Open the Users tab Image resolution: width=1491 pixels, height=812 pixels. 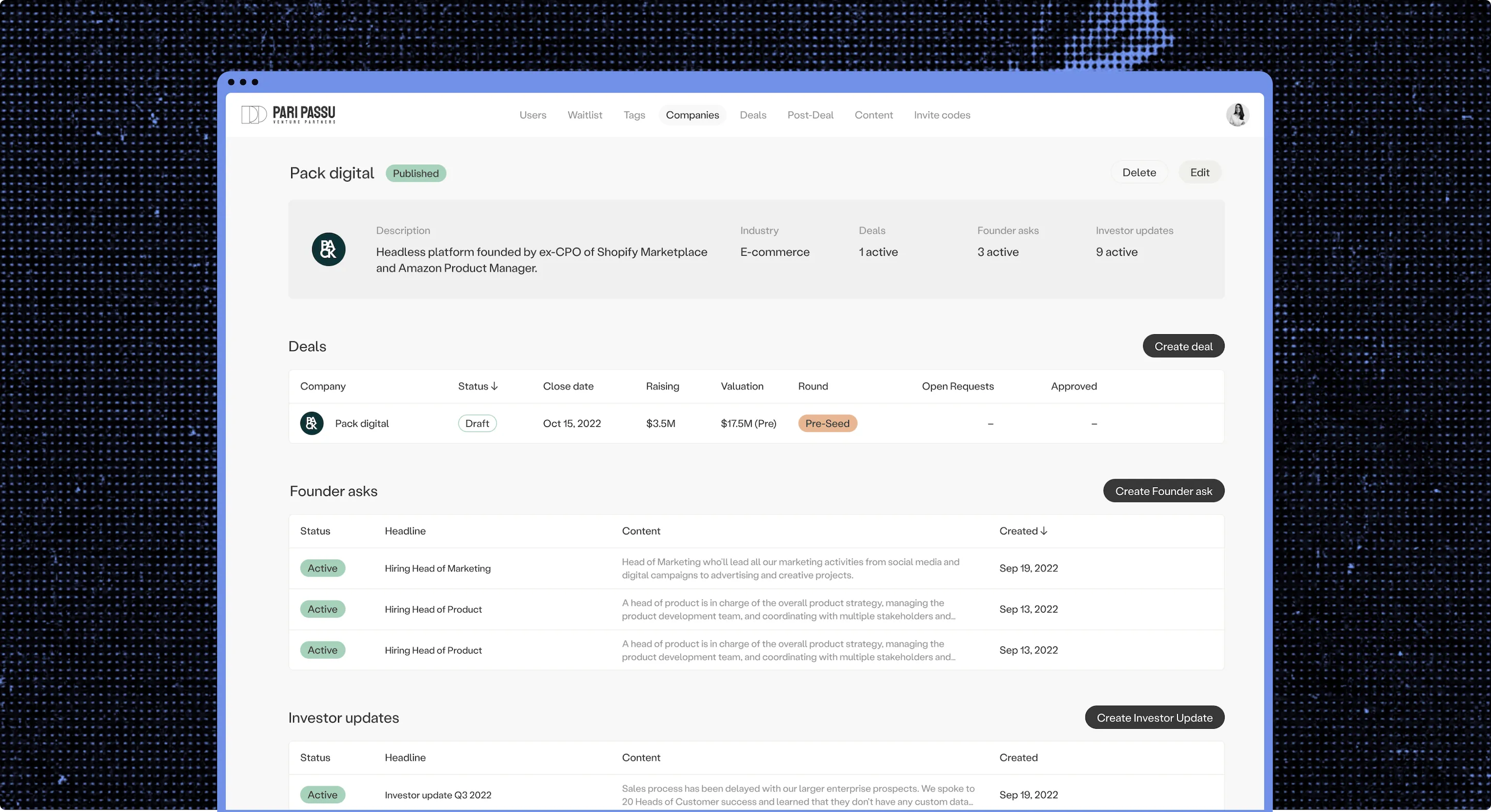coord(532,115)
